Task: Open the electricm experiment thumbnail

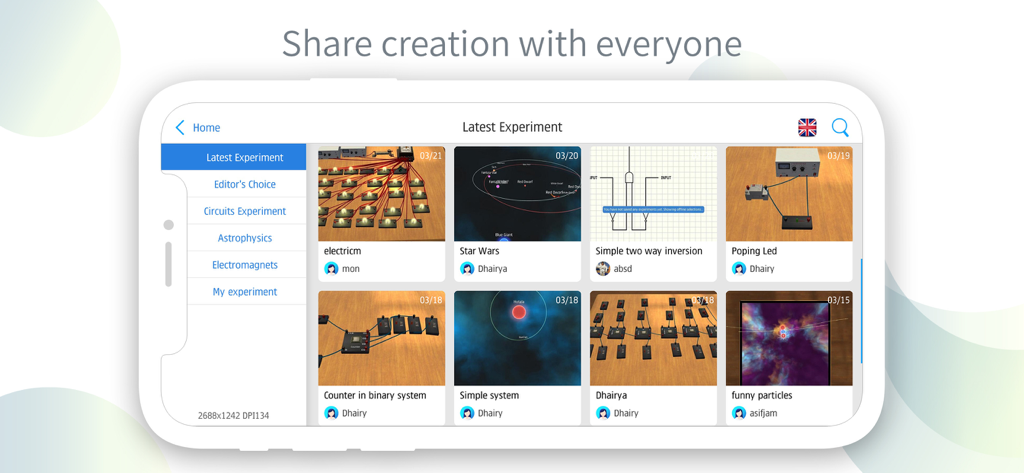Action: tap(381, 193)
